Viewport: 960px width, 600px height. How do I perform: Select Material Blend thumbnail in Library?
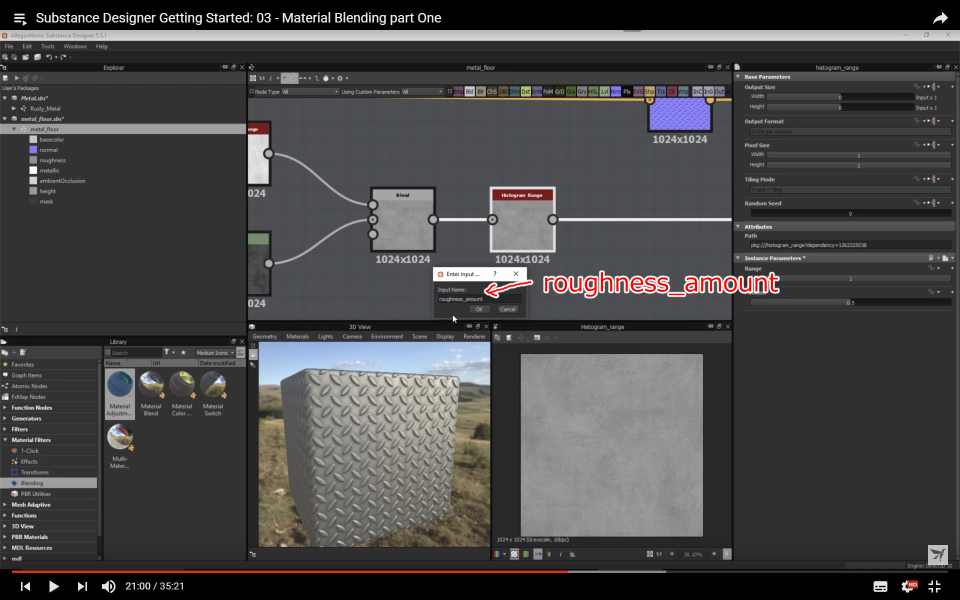pyautogui.click(x=151, y=394)
